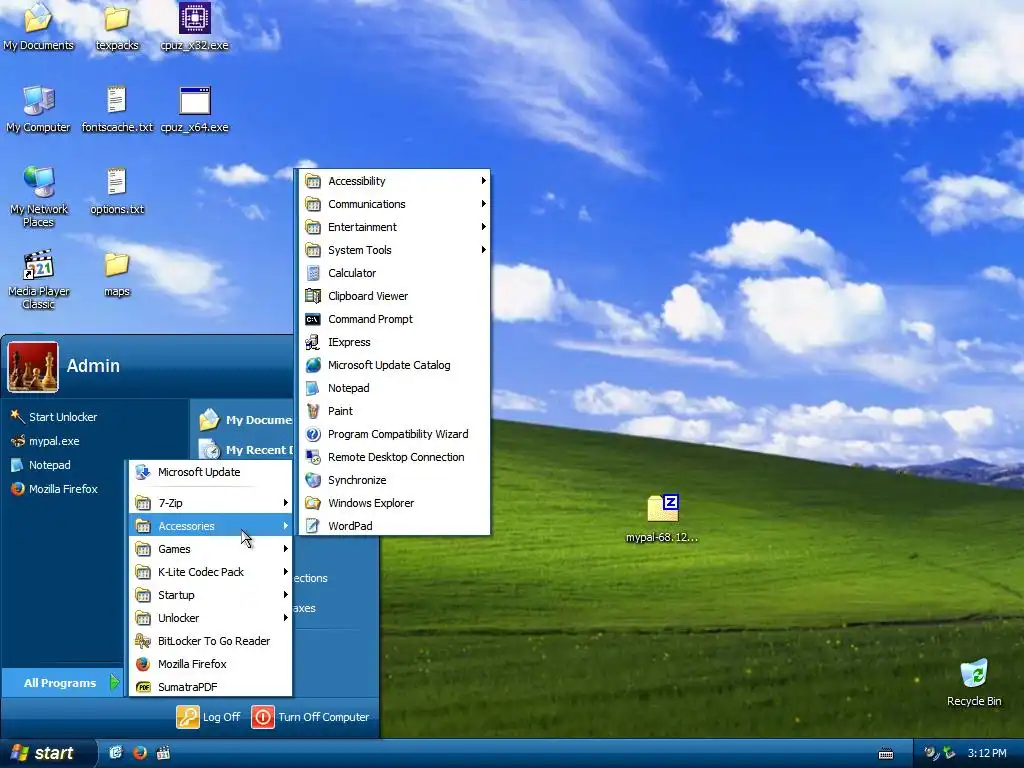Open My Documents in Start menu right pane
Image resolution: width=1024 pixels, height=768 pixels.
pyautogui.click(x=246, y=420)
